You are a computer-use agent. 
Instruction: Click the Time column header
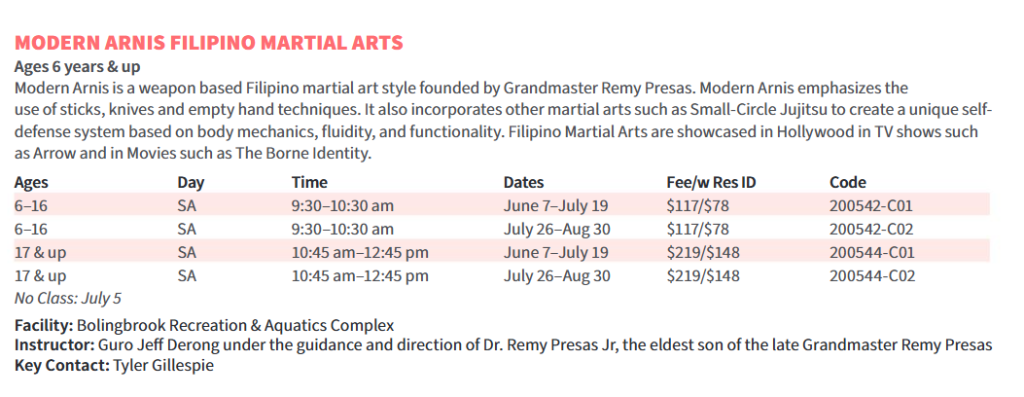click(310, 182)
